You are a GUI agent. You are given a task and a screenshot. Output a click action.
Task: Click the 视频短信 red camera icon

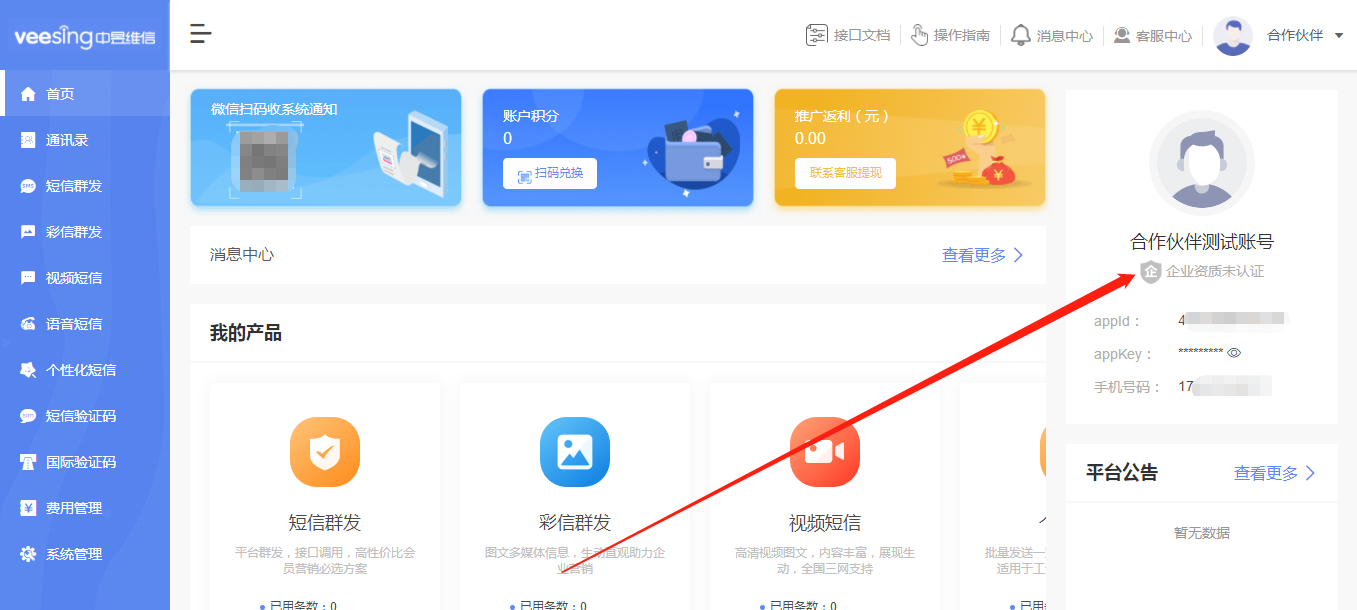coord(824,452)
